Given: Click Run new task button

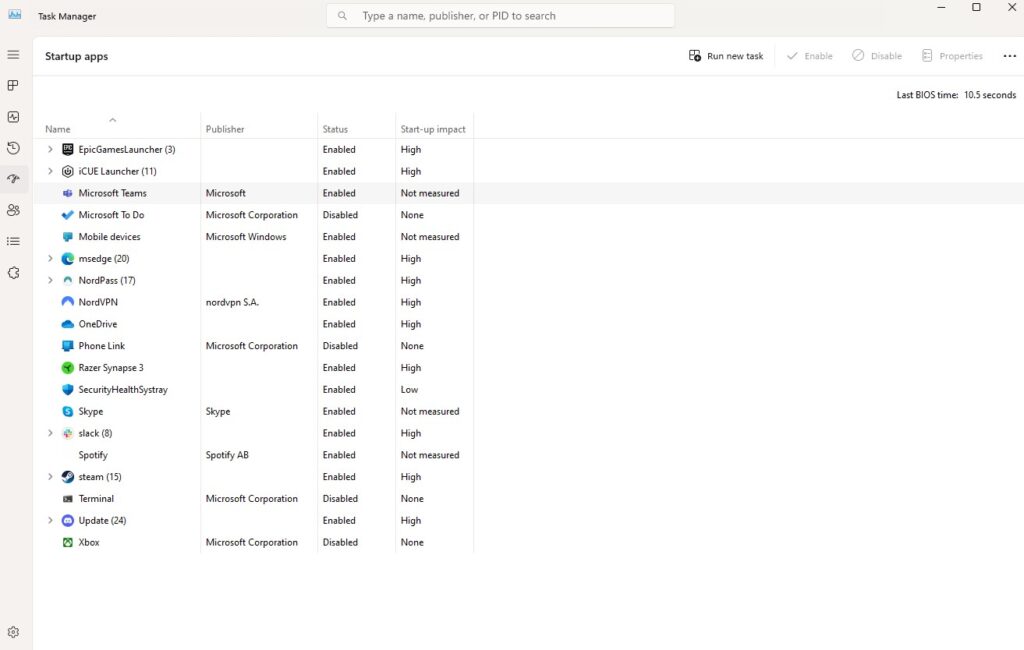Looking at the screenshot, I should point(726,56).
